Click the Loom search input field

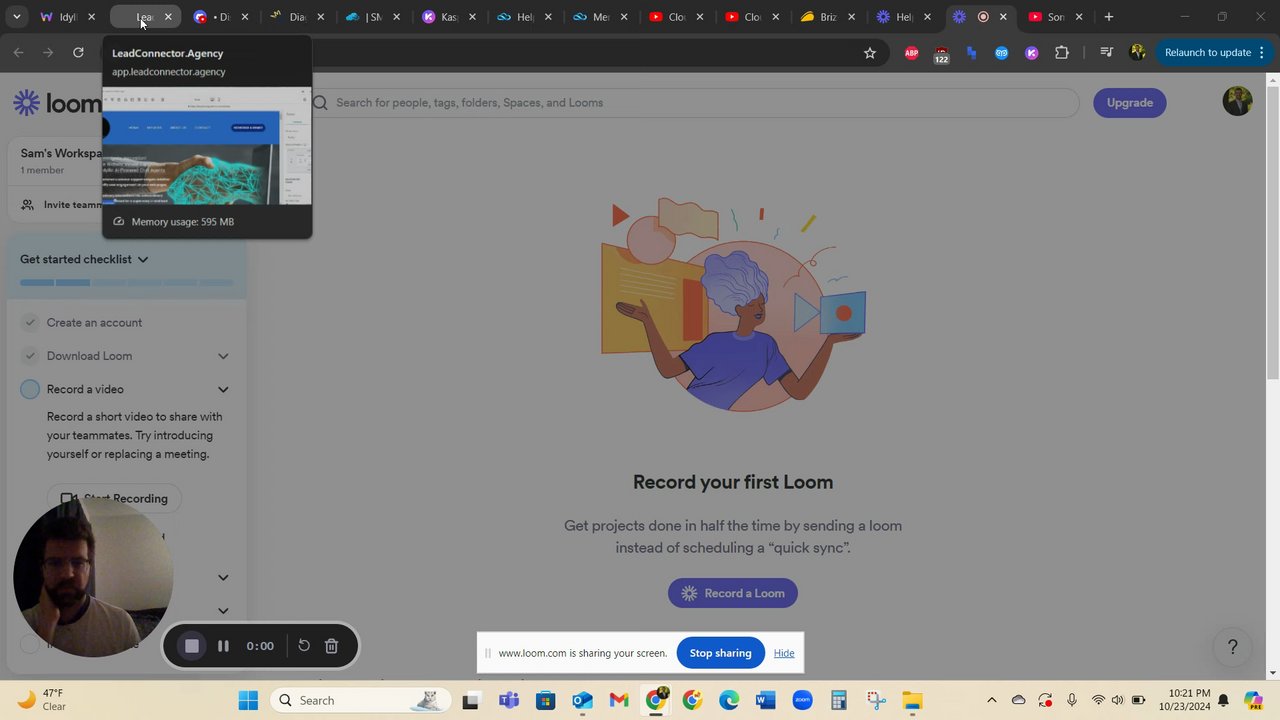(694, 102)
